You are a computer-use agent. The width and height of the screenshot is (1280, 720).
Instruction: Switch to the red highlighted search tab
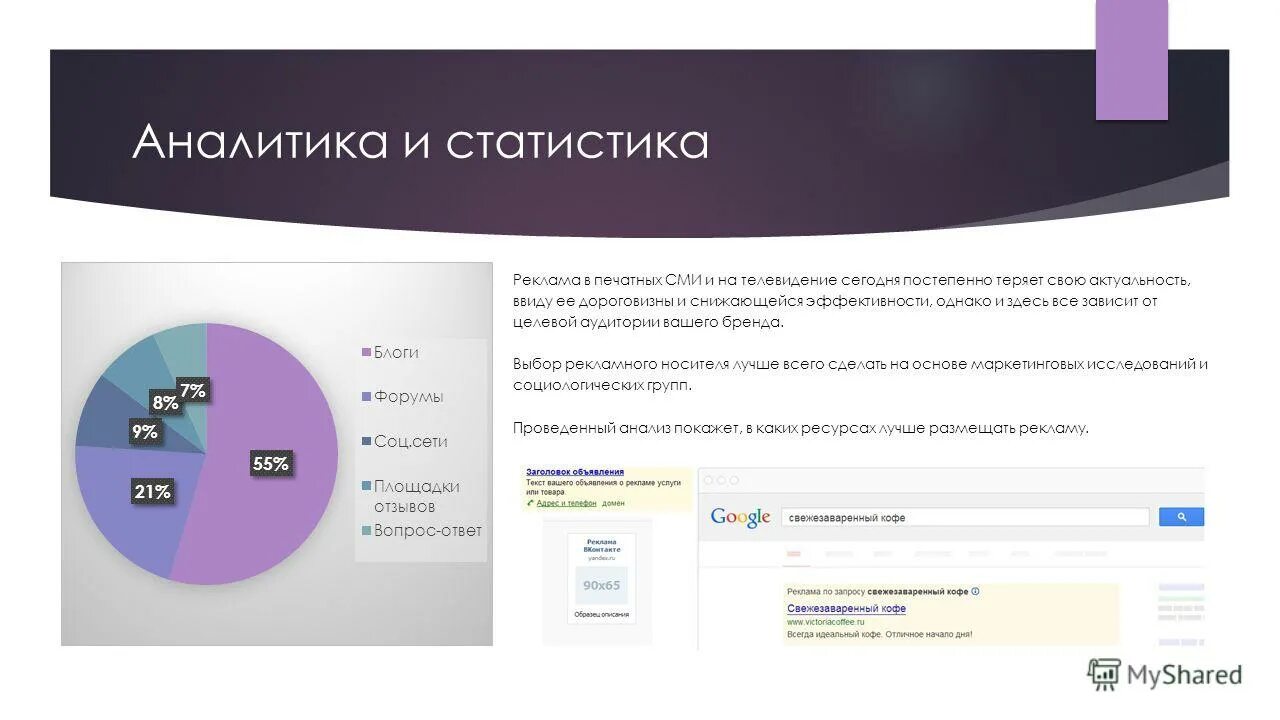794,553
